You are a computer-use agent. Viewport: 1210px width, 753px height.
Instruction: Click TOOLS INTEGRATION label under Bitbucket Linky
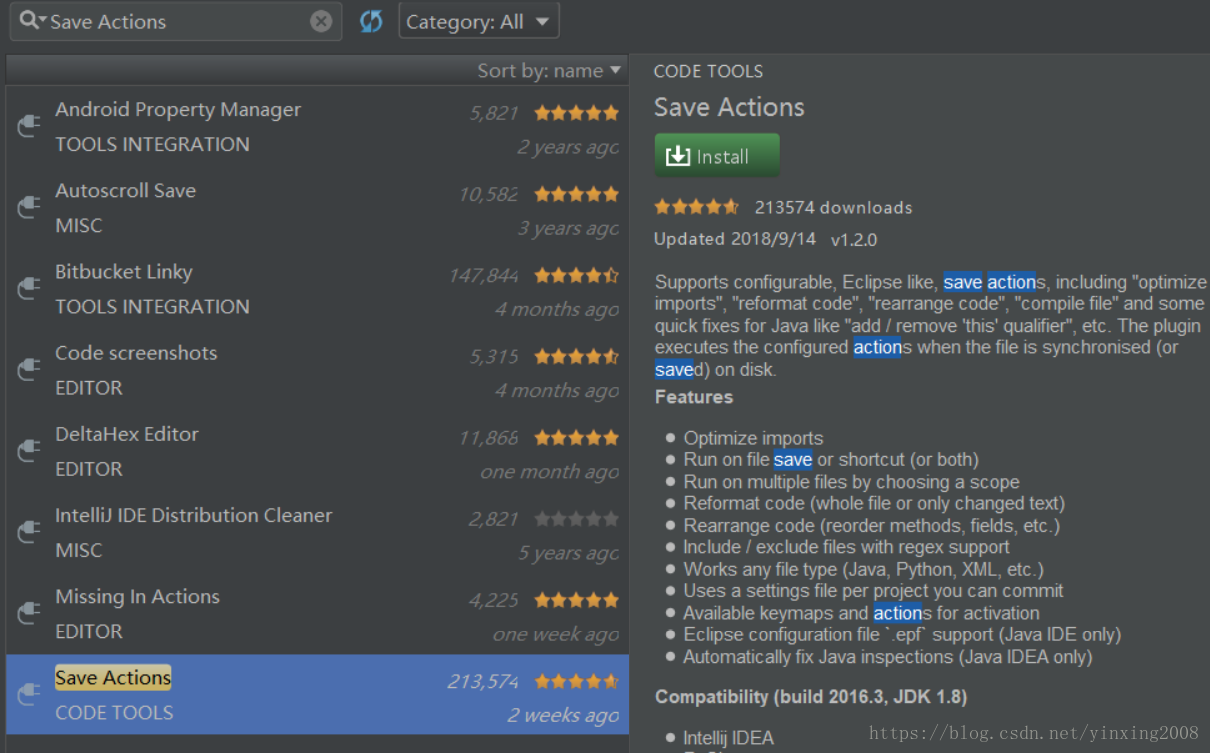[152, 307]
